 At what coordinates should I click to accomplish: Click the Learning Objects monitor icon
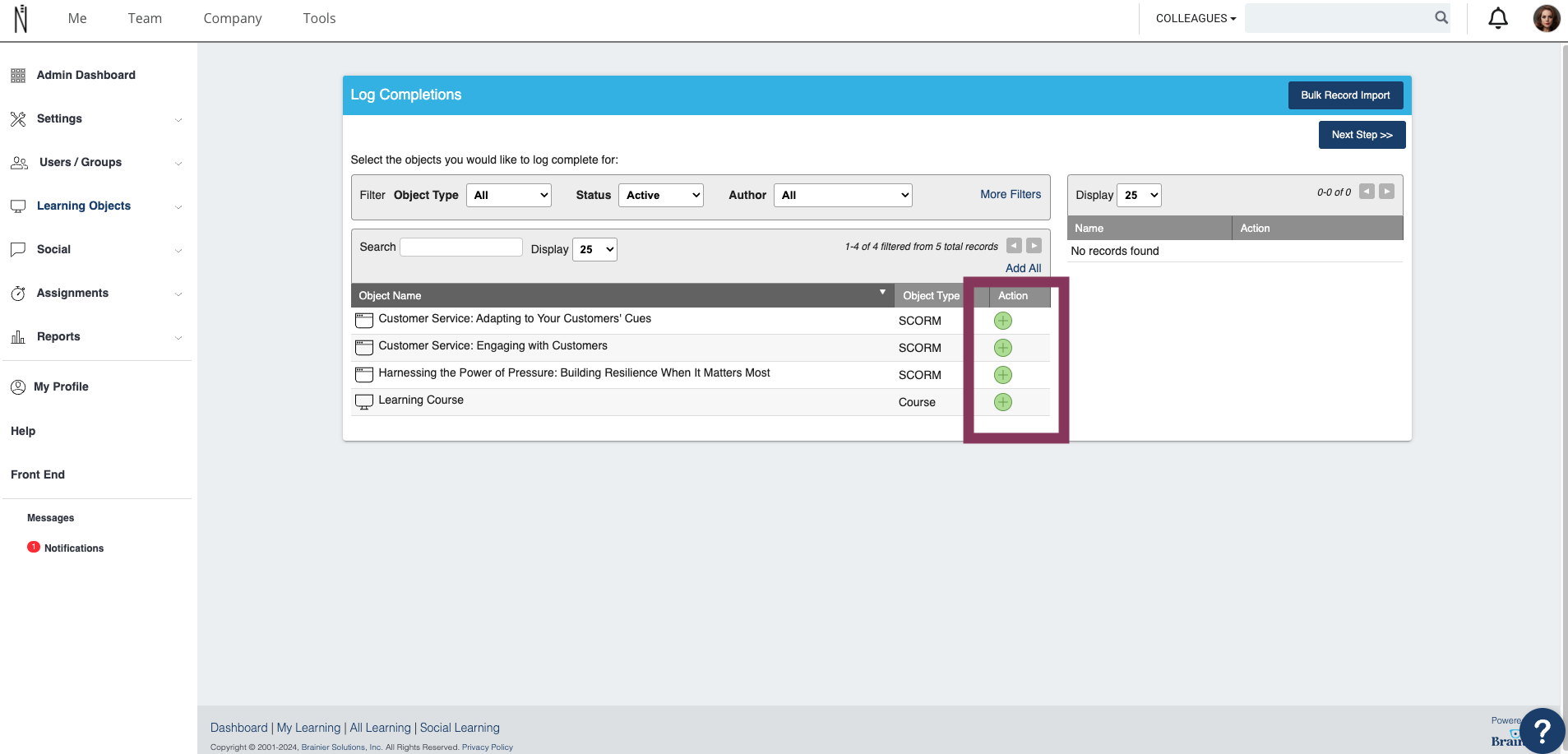(18, 206)
